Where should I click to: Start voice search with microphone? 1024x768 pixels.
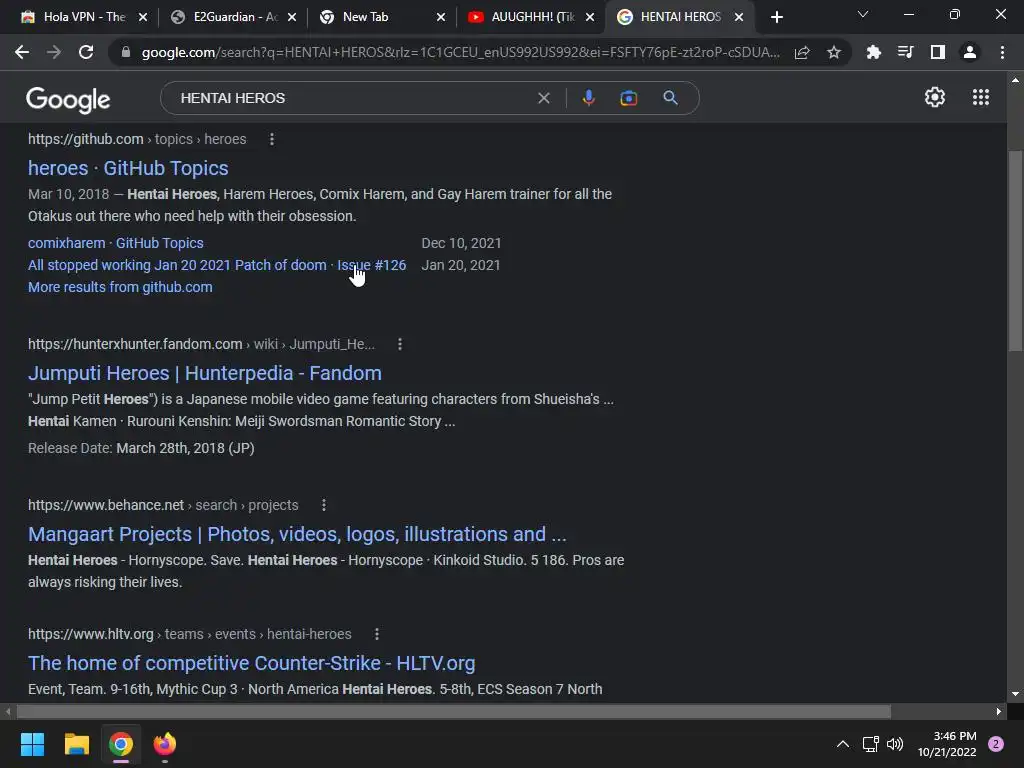pyautogui.click(x=588, y=98)
